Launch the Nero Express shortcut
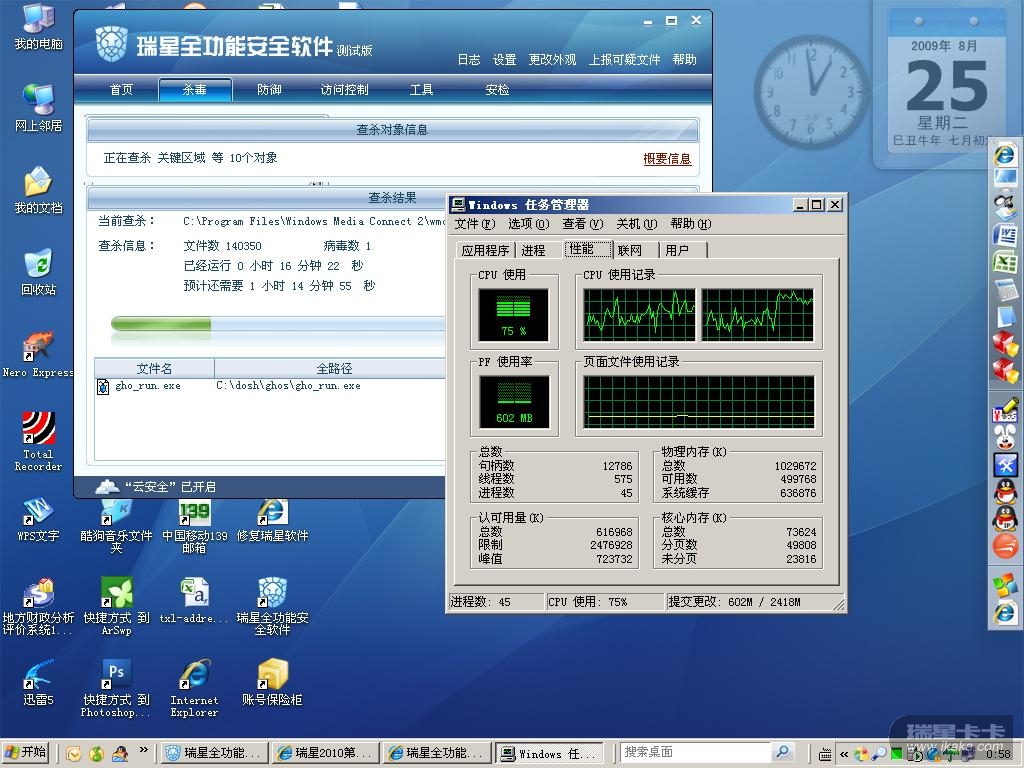The width and height of the screenshot is (1024, 768). point(38,355)
